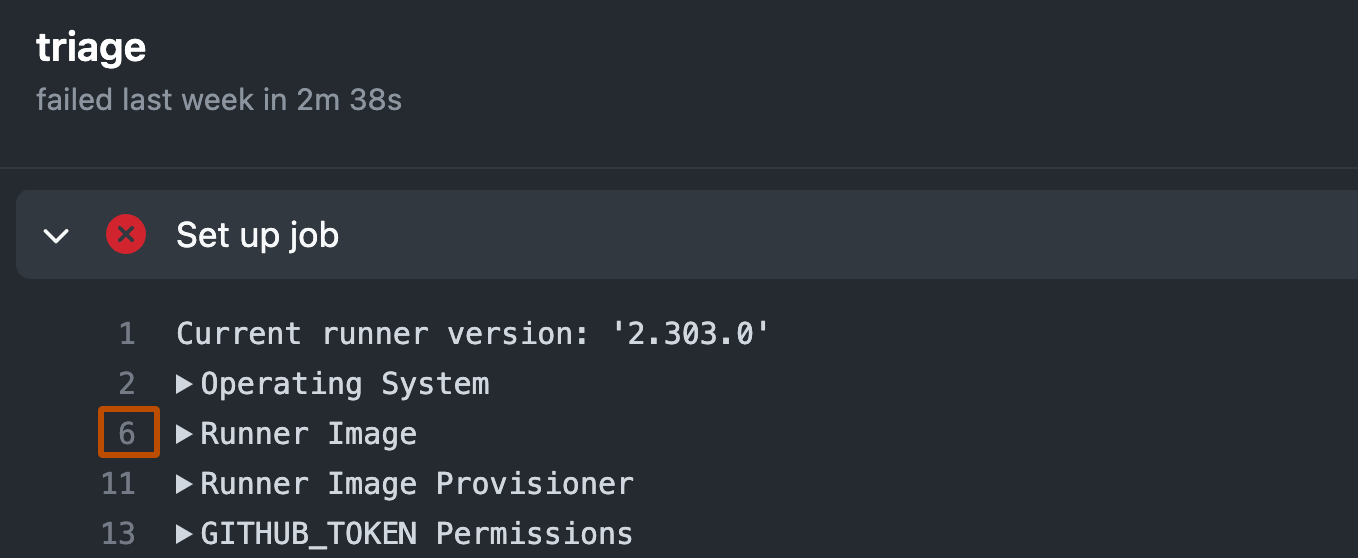1358x558 pixels.
Task: Click the Runner Image group label
Action: pyautogui.click(x=309, y=434)
